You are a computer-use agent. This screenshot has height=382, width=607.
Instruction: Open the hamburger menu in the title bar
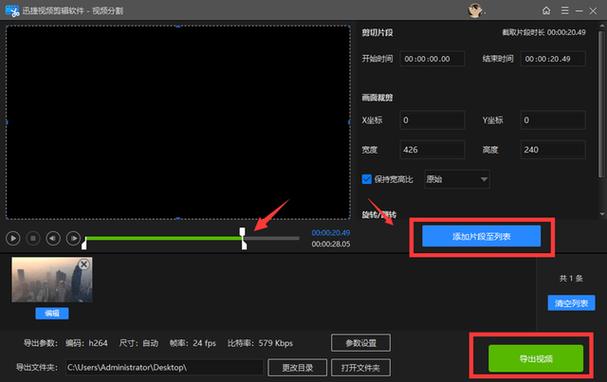coord(565,10)
